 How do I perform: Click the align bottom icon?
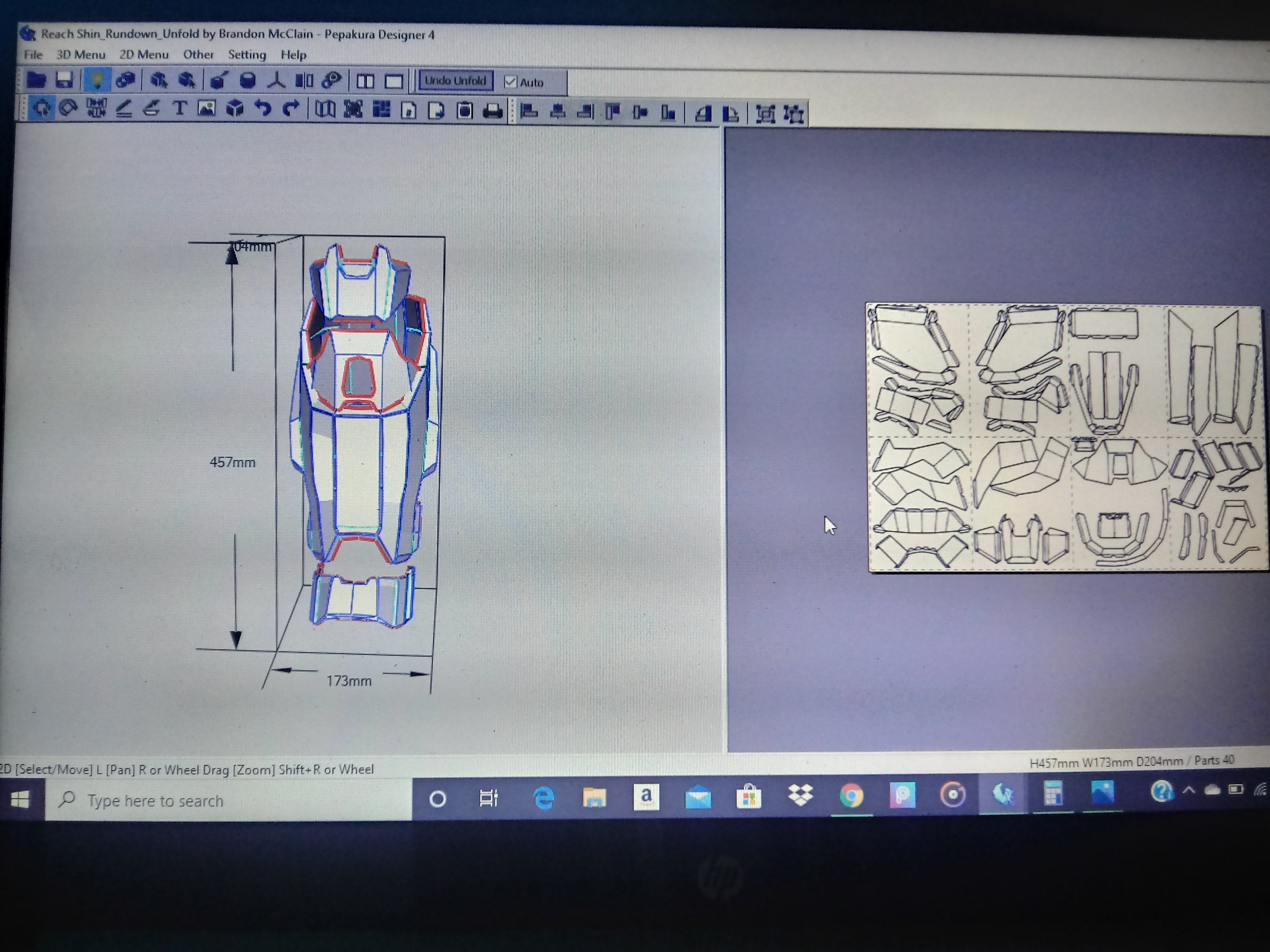click(x=668, y=113)
